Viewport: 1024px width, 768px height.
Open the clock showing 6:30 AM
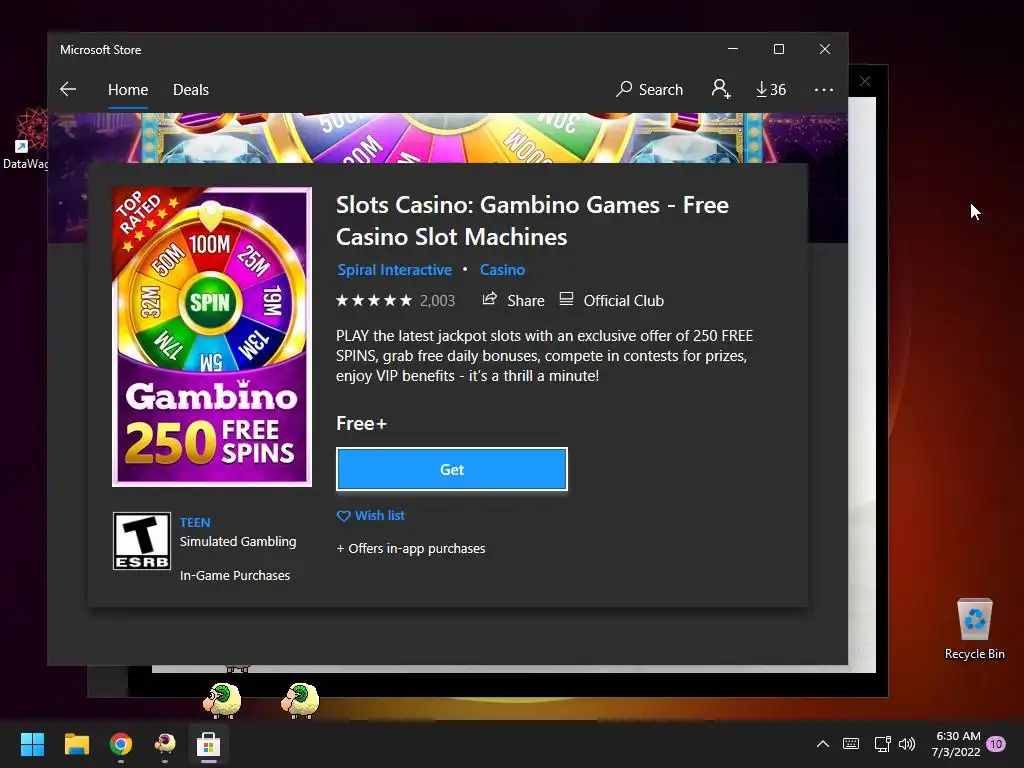[957, 744]
